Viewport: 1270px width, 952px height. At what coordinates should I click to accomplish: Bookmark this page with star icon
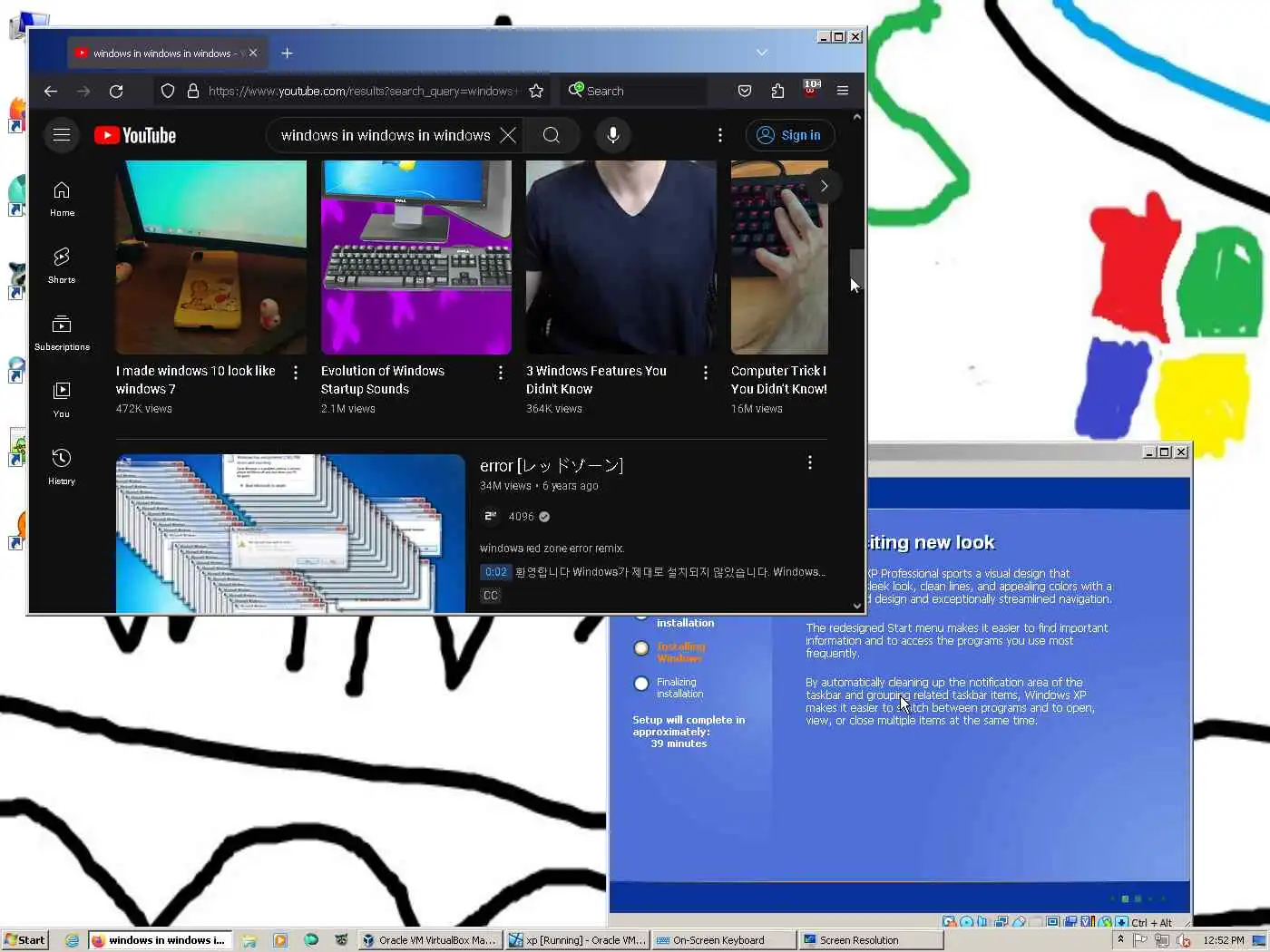coord(536,91)
